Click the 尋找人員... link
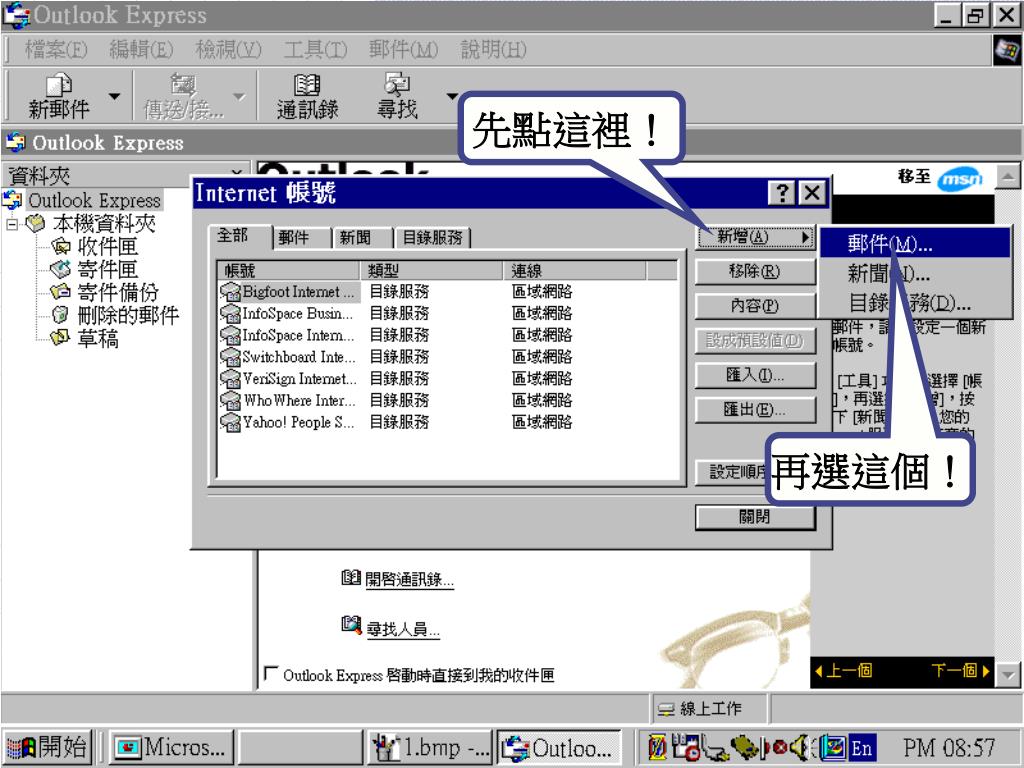 click(403, 629)
